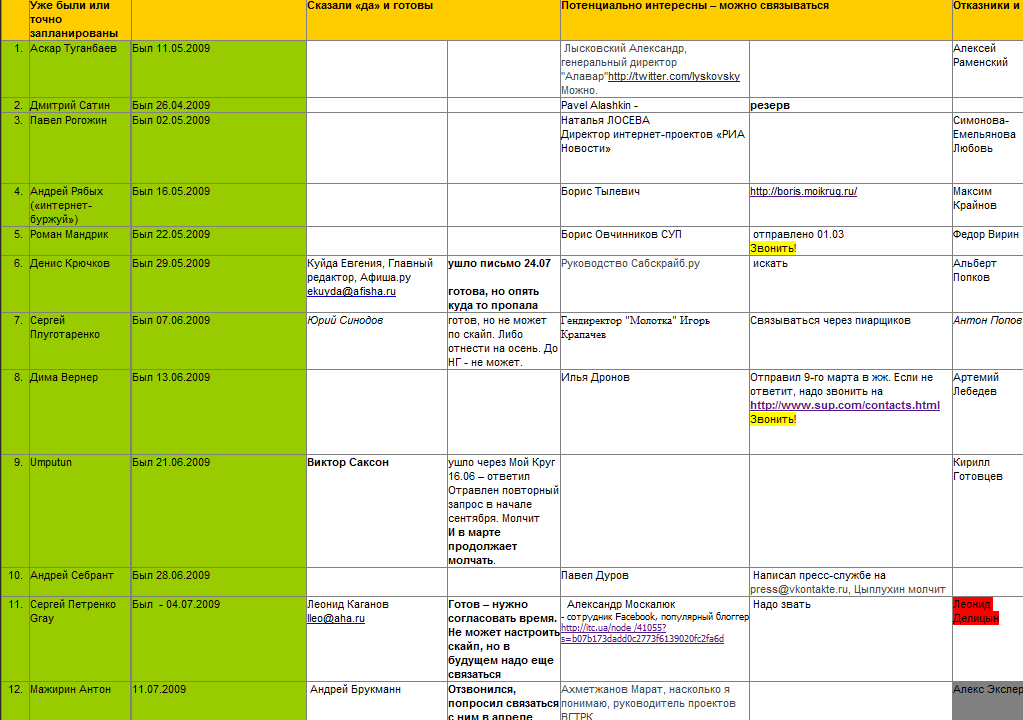Select the 'Уже были или точно запланированы' header

point(69,20)
